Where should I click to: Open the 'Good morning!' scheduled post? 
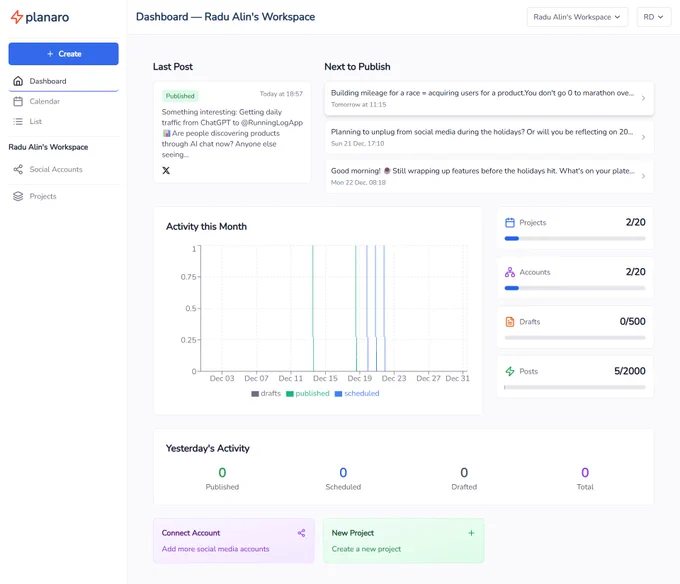point(489,176)
